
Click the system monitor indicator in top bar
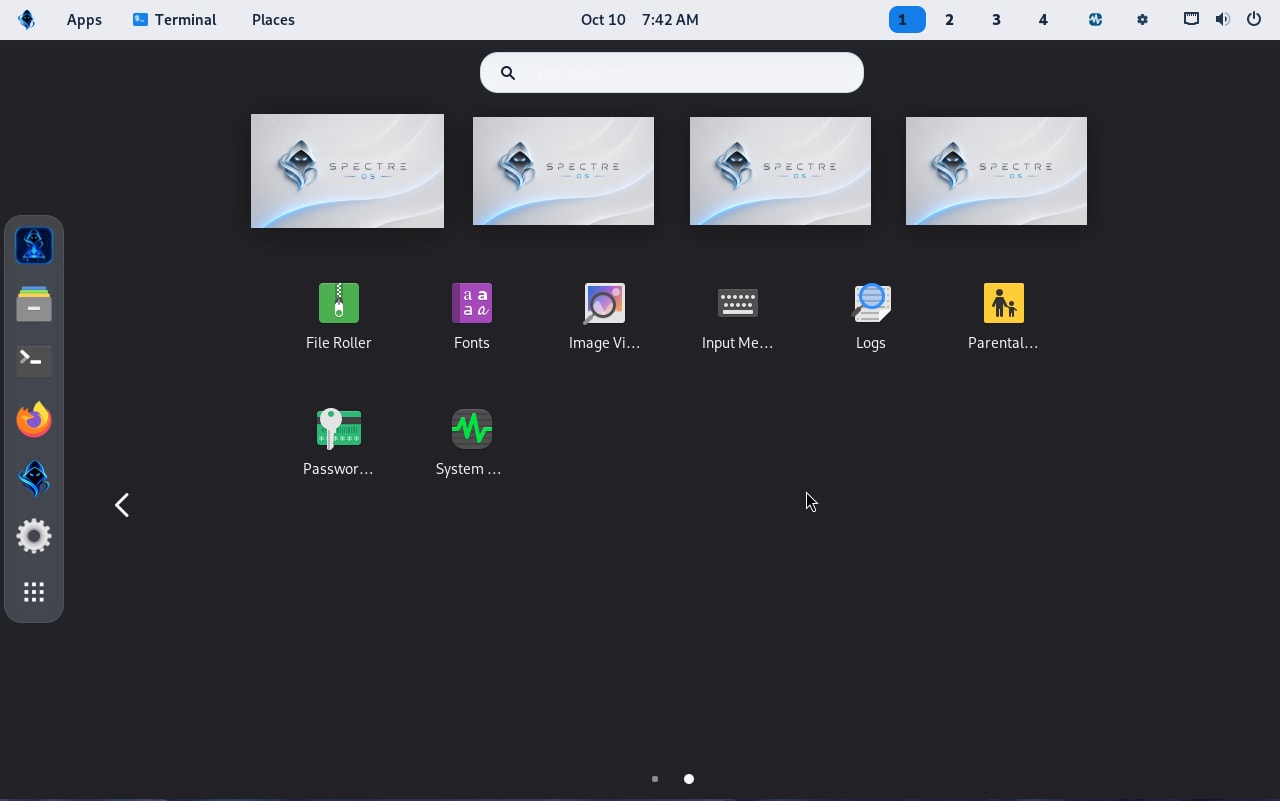[1095, 19]
